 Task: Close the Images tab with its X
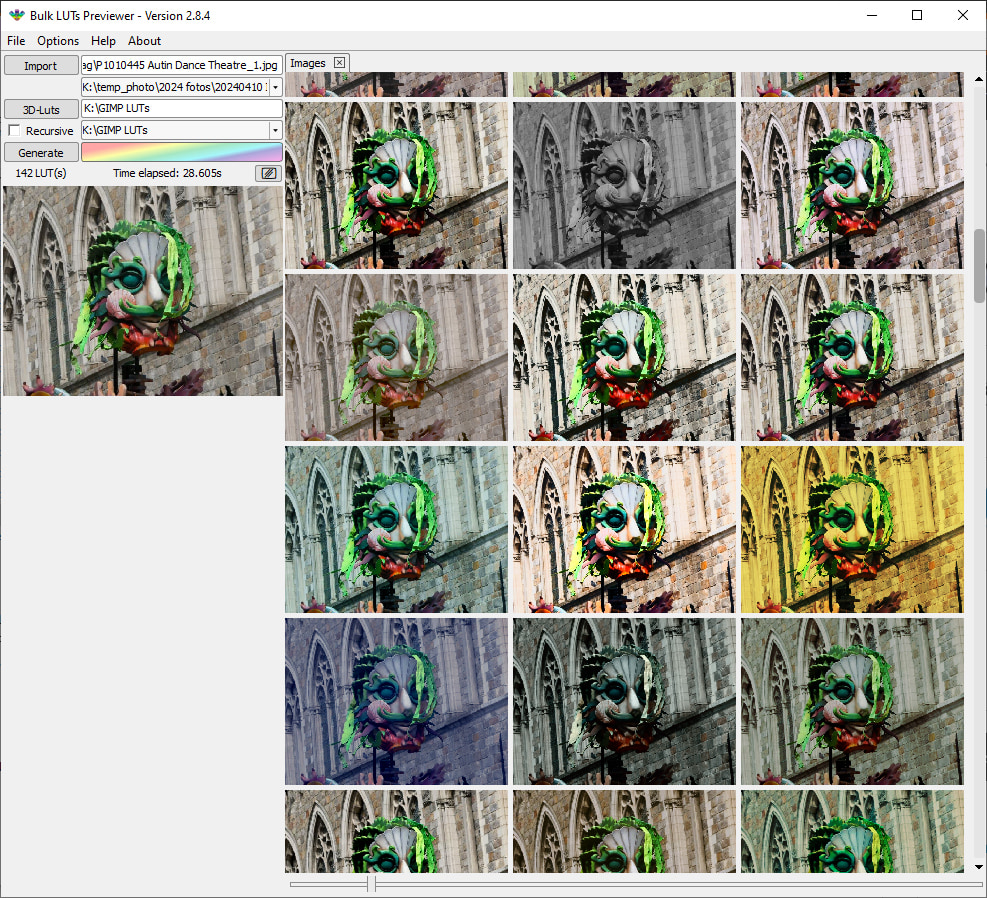(339, 63)
